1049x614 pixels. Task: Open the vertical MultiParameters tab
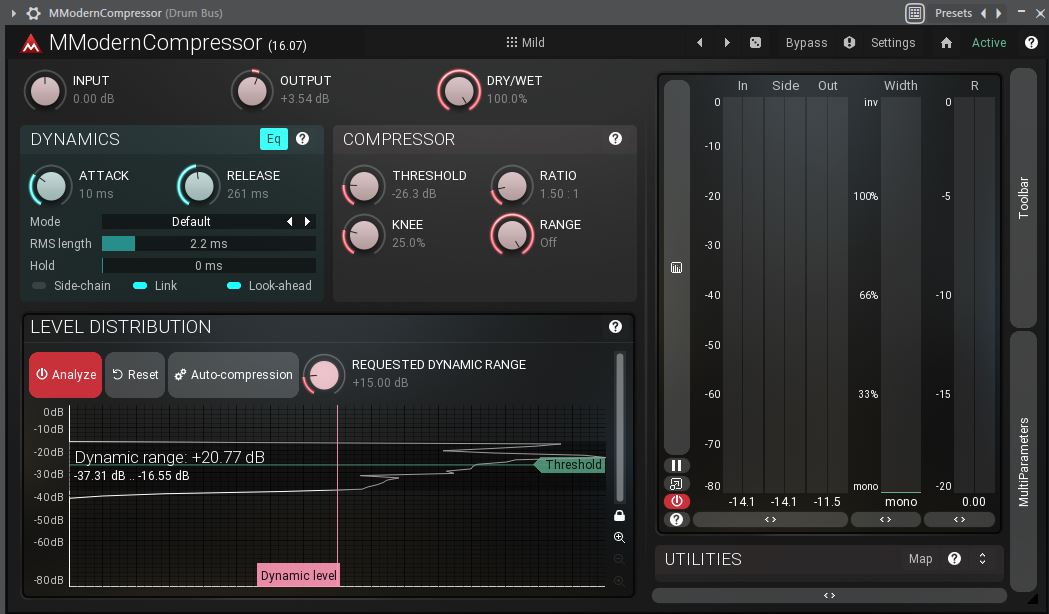[x=1023, y=462]
